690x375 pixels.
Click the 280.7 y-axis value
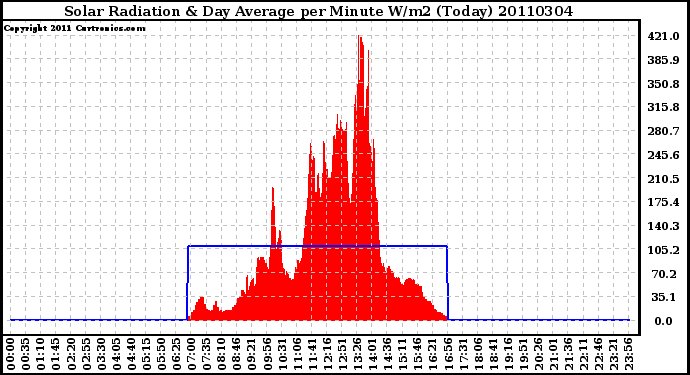pyautogui.click(x=663, y=131)
